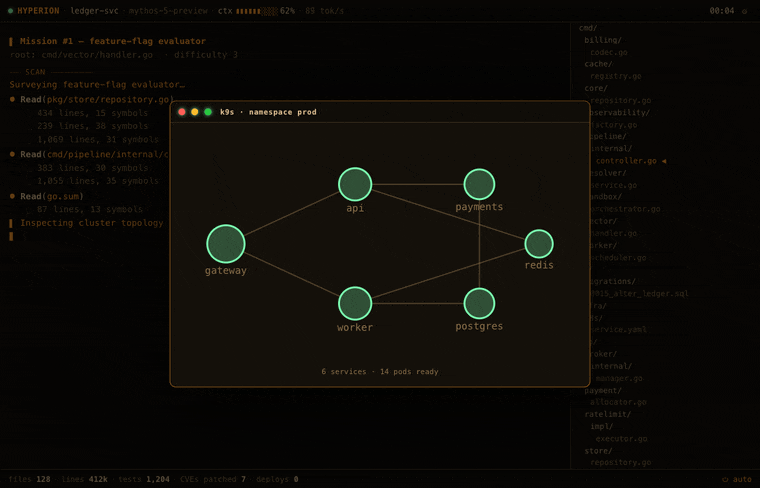This screenshot has width=760, height=488.
Task: Click the Read(go.sum) entry
Action: (52, 196)
